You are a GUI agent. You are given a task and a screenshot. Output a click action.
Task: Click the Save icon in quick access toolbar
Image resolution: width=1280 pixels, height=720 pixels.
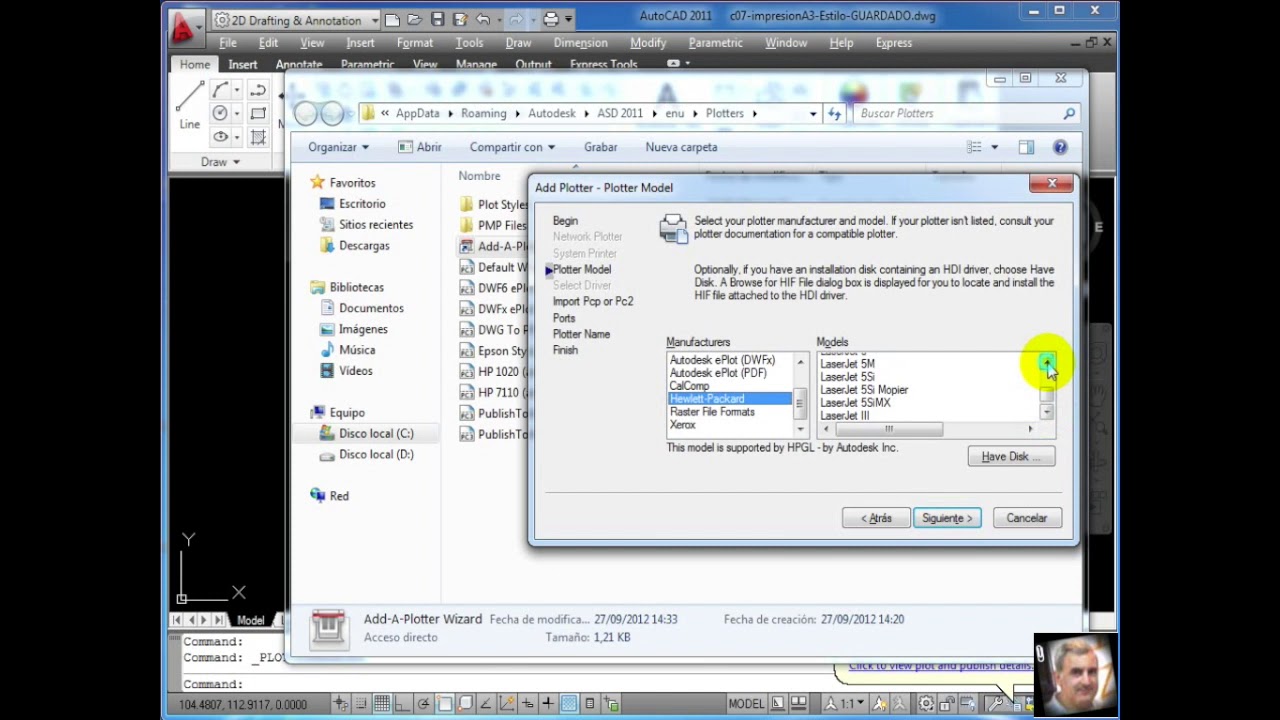click(x=438, y=19)
